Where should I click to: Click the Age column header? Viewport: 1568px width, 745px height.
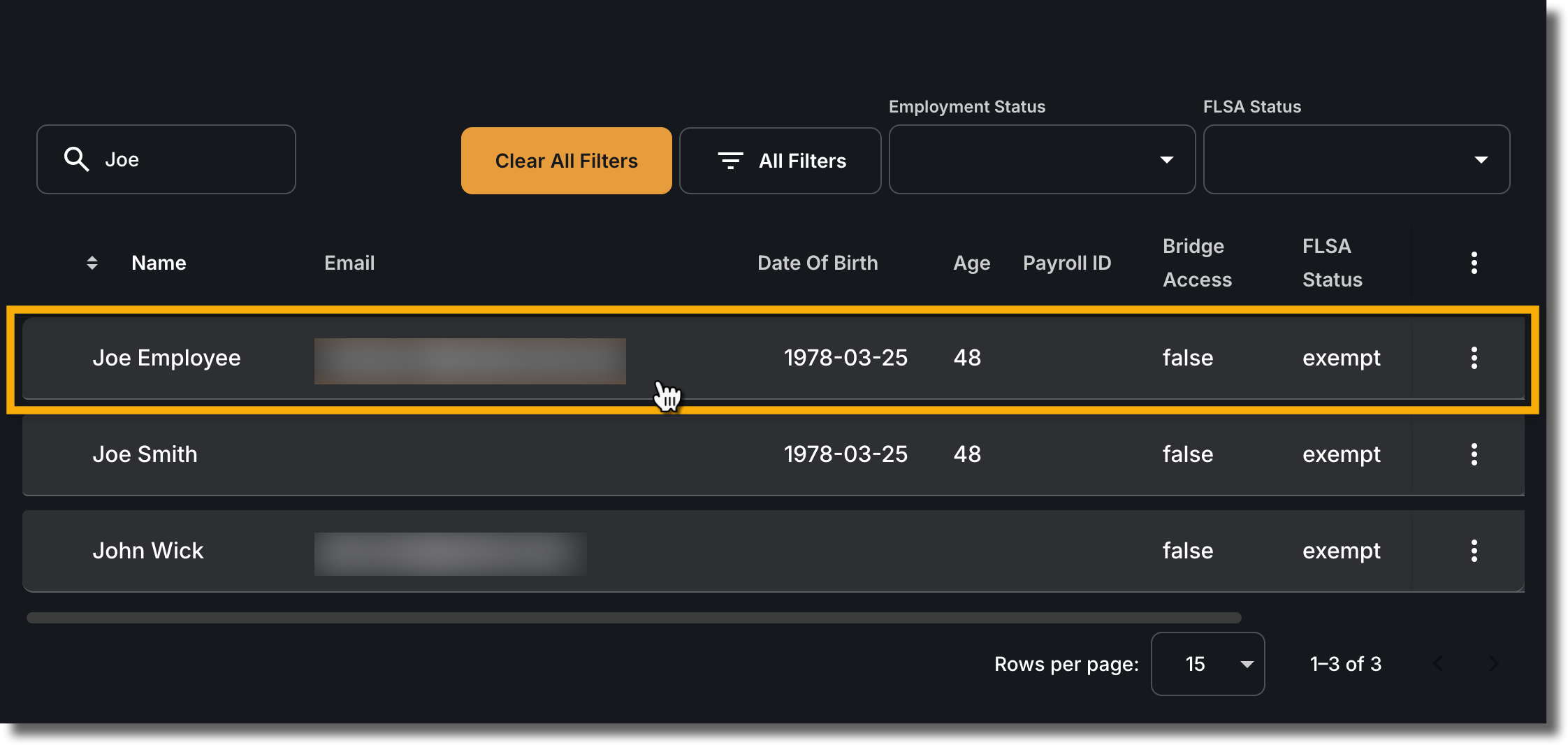click(x=971, y=263)
